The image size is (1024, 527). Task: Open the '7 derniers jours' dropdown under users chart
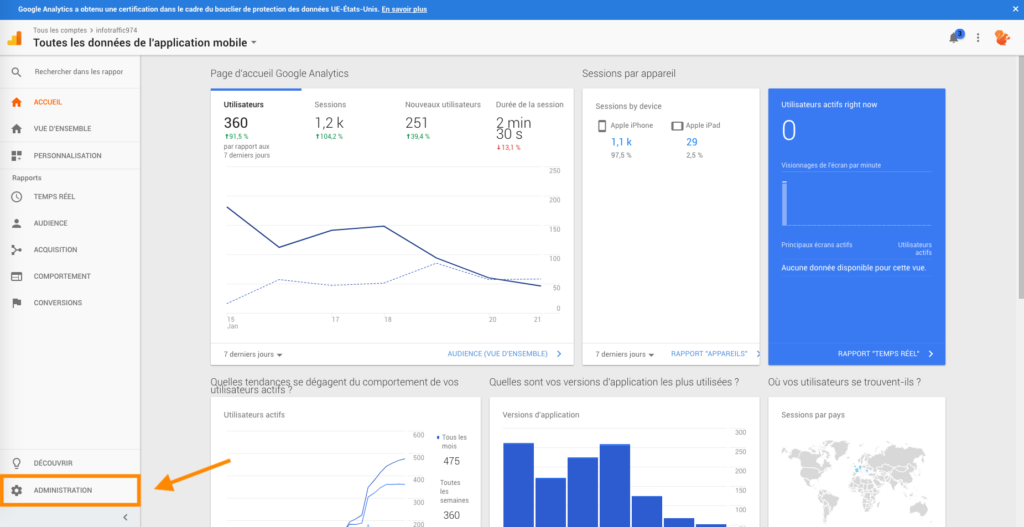[x=253, y=354]
